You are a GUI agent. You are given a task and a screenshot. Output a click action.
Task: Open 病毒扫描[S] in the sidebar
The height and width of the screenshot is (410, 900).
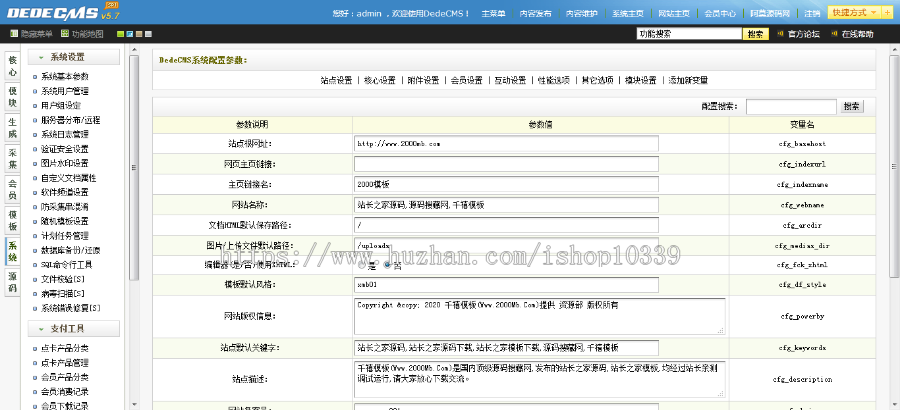(x=63, y=293)
